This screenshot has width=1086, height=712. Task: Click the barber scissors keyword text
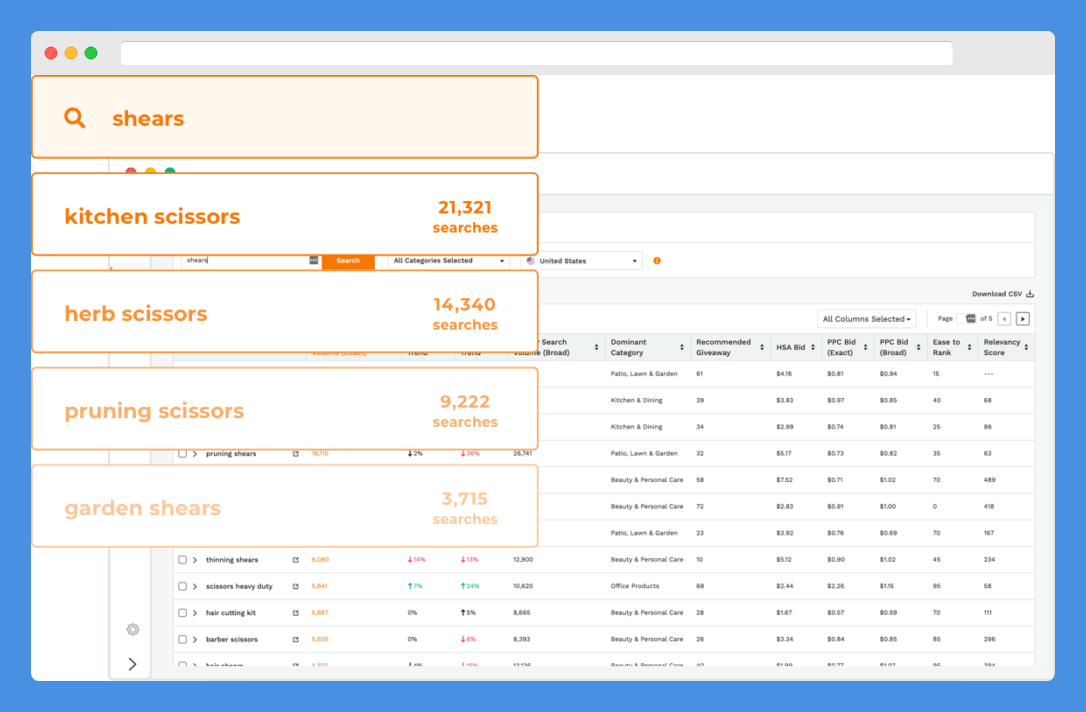click(x=231, y=639)
